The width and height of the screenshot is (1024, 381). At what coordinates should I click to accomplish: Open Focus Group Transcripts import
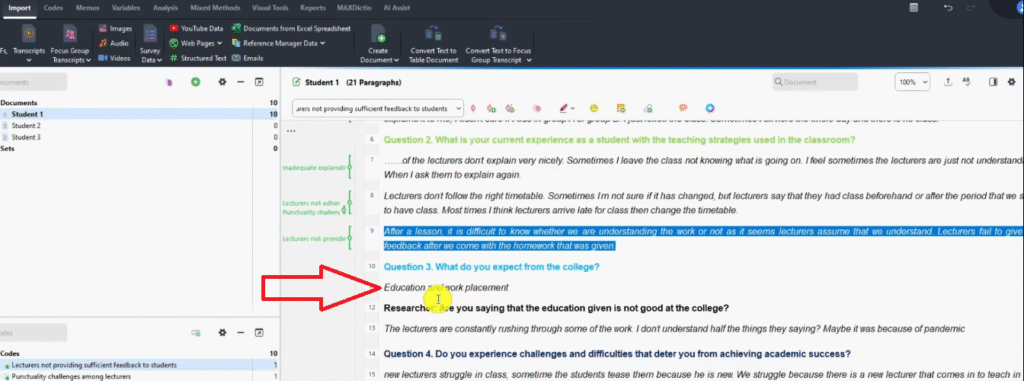71,44
